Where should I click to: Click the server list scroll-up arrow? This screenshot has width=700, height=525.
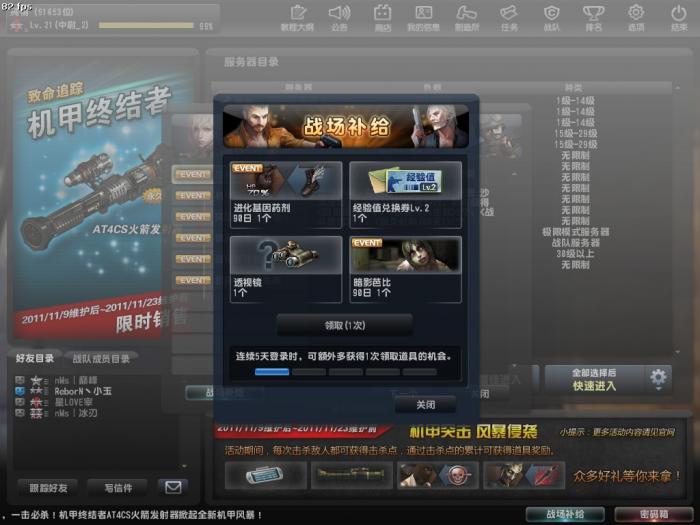[x=678, y=88]
